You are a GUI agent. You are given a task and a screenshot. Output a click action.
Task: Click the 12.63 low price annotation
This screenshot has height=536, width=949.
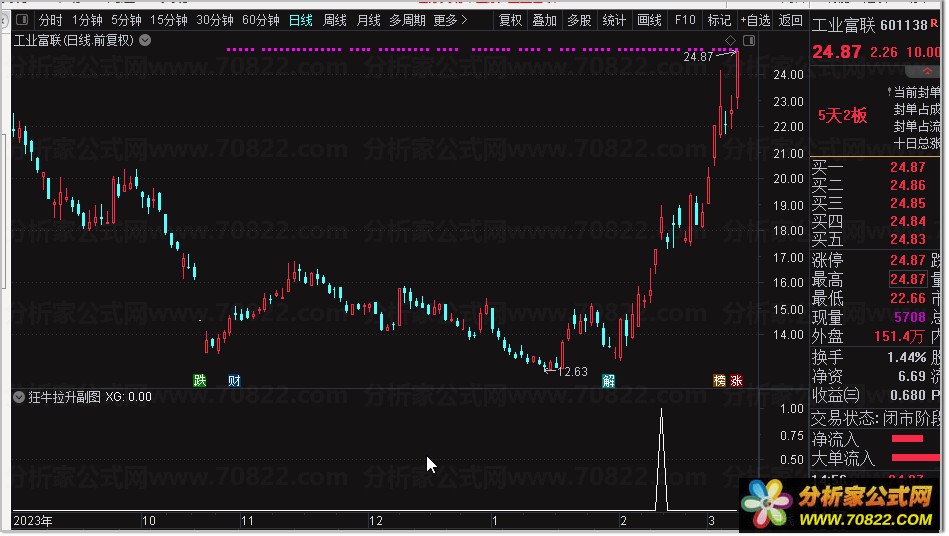[x=573, y=371]
